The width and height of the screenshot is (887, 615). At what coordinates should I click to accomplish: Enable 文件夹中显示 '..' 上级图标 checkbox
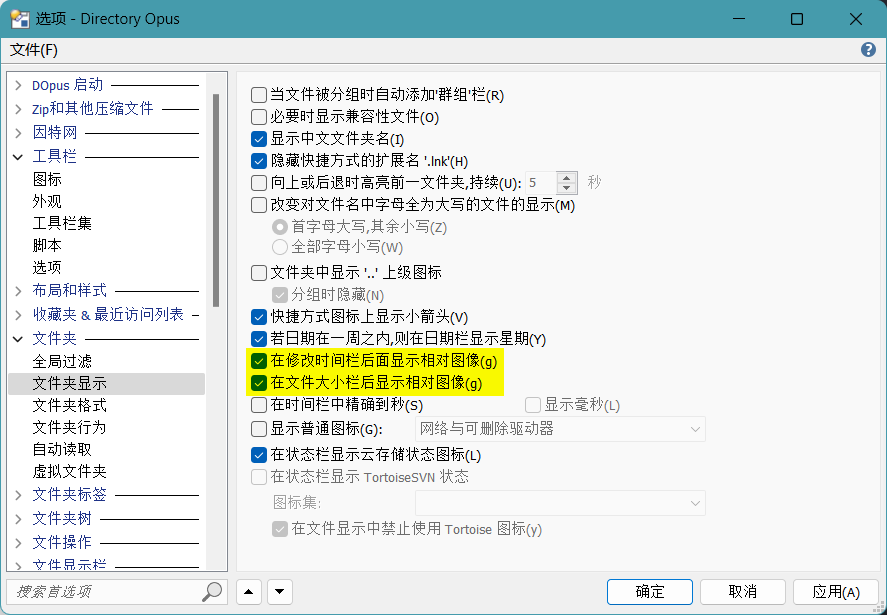(259, 273)
